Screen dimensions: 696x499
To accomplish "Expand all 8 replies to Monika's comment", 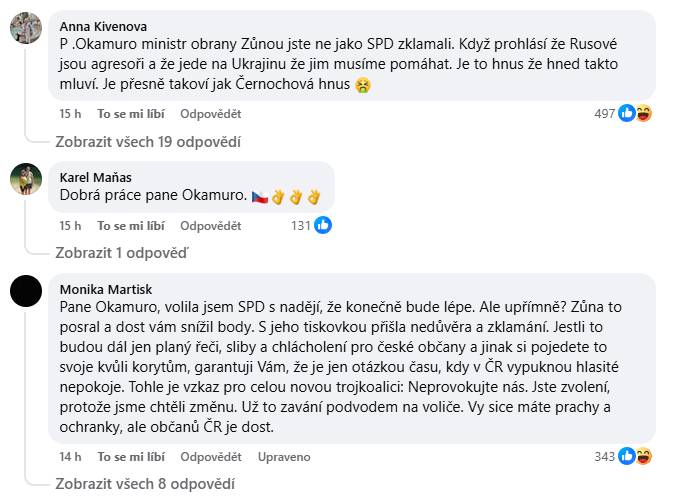I will [144, 483].
